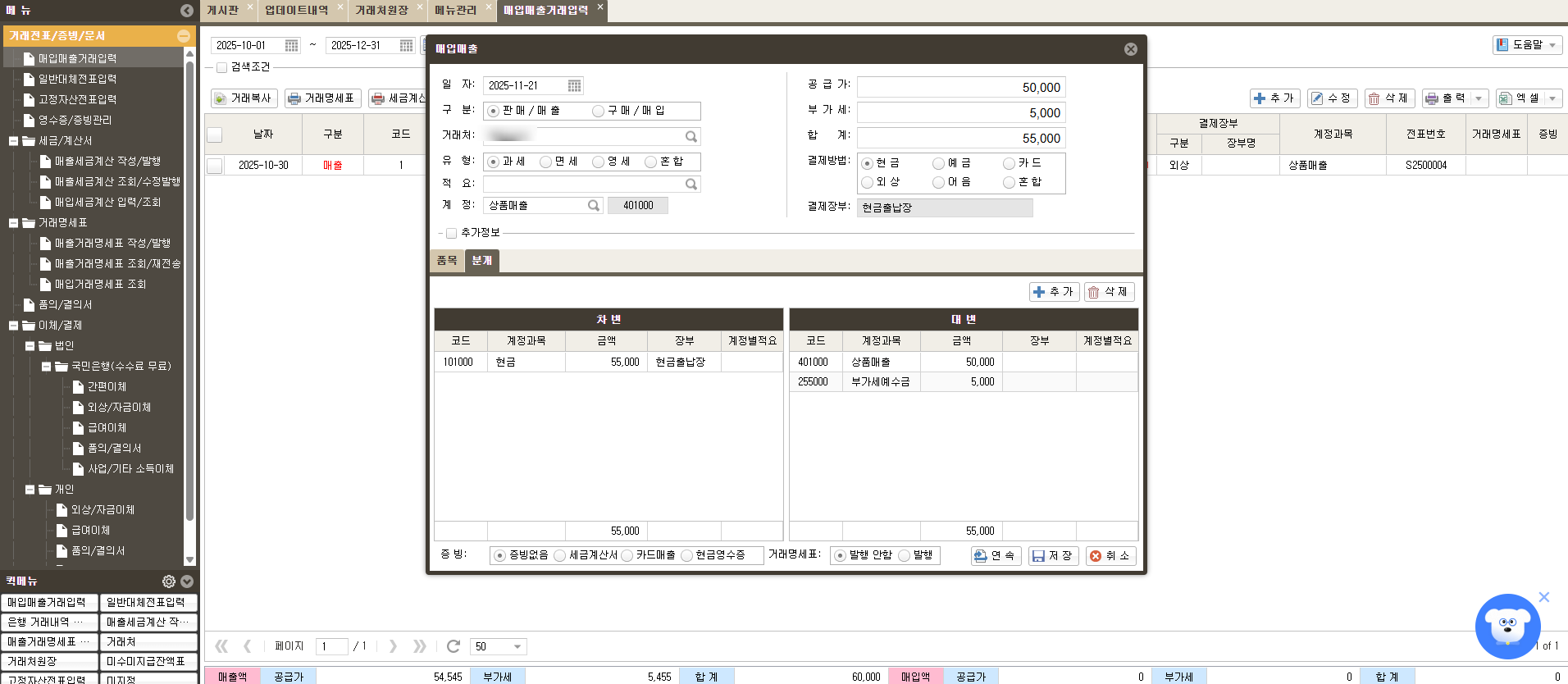This screenshot has width=1568, height=684.
Task: Select 카드 payment method radio
Action: tap(1009, 164)
